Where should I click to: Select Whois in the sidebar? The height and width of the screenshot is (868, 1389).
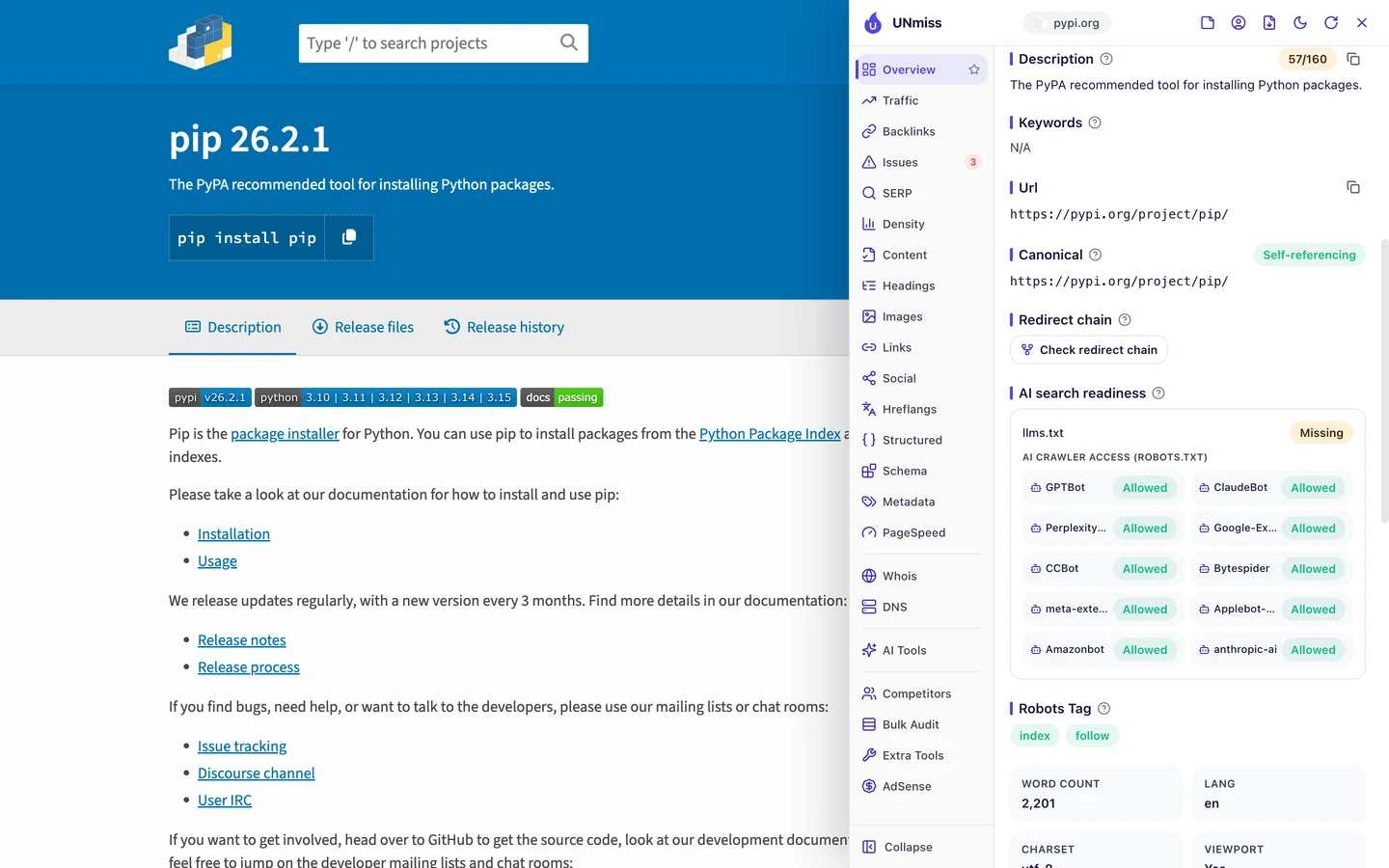pyautogui.click(x=921, y=576)
